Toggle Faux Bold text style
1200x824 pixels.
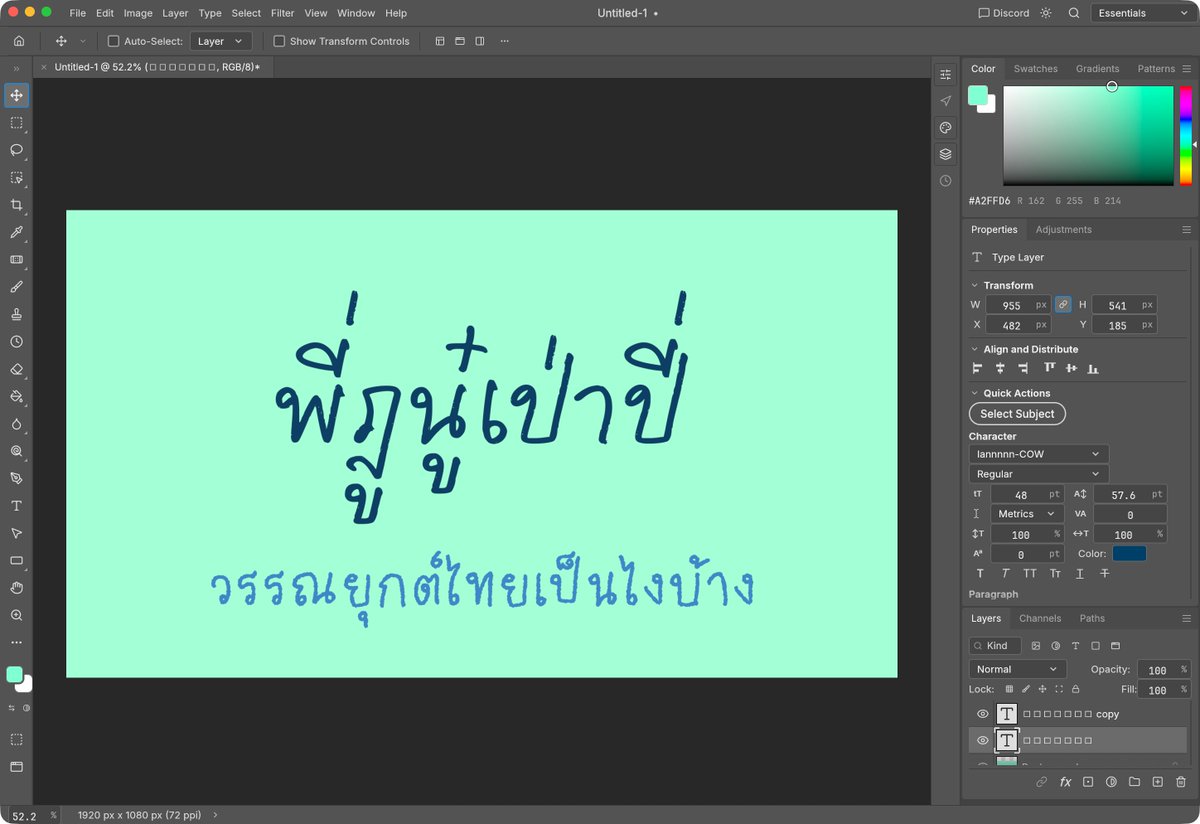(980, 574)
